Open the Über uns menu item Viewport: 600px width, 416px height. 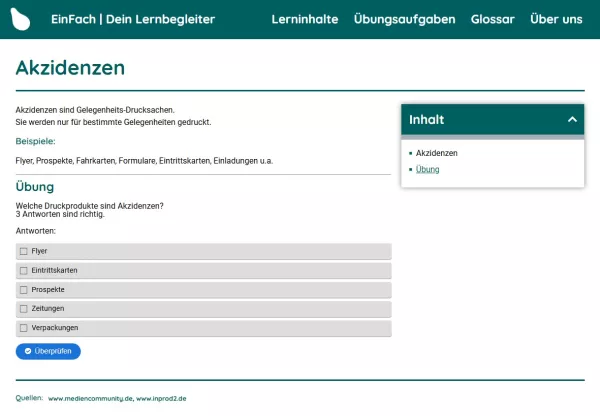pyautogui.click(x=556, y=19)
